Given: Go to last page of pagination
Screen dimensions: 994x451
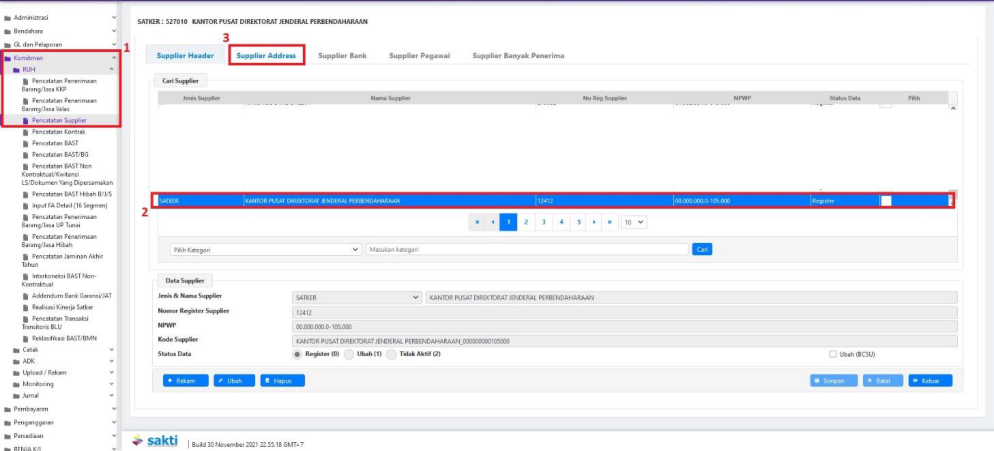Looking at the screenshot, I should click(610, 222).
